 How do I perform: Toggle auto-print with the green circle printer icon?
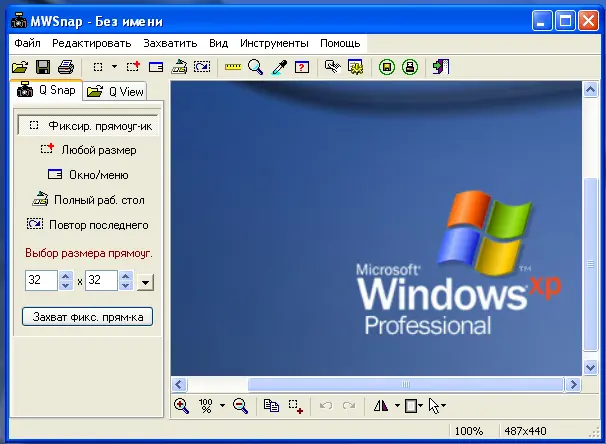pyautogui.click(x=410, y=67)
